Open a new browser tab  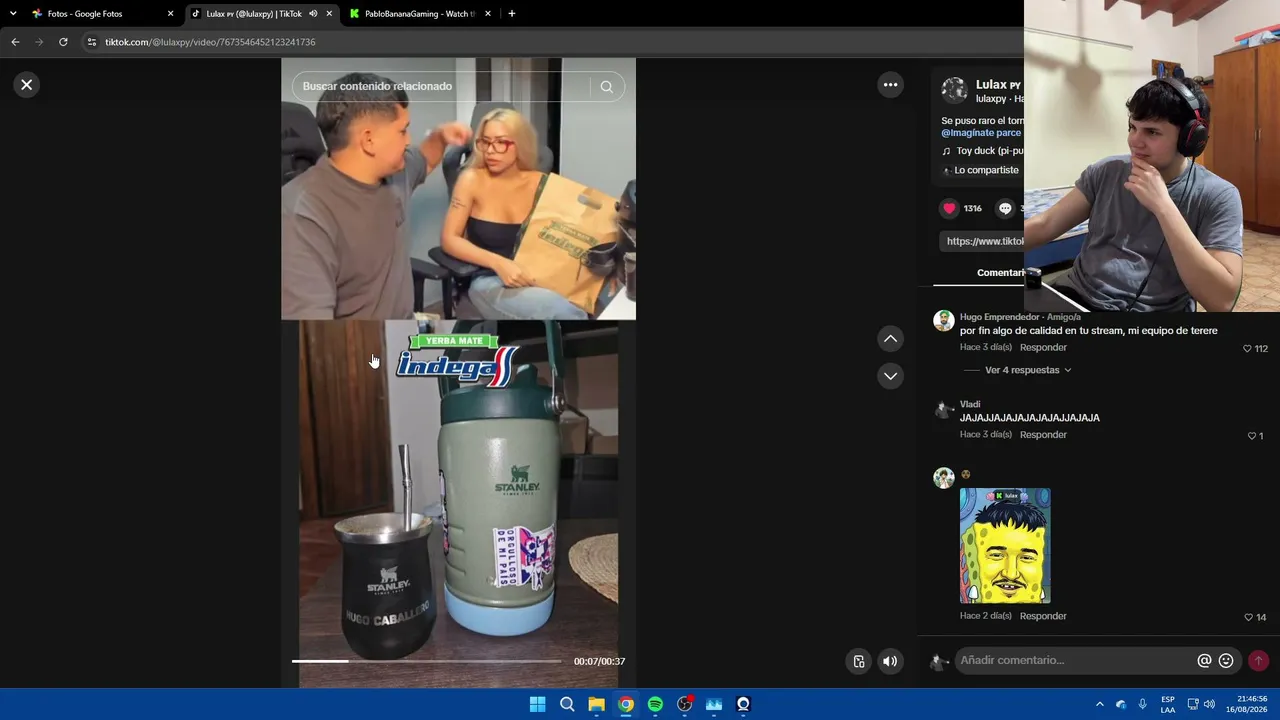click(512, 14)
